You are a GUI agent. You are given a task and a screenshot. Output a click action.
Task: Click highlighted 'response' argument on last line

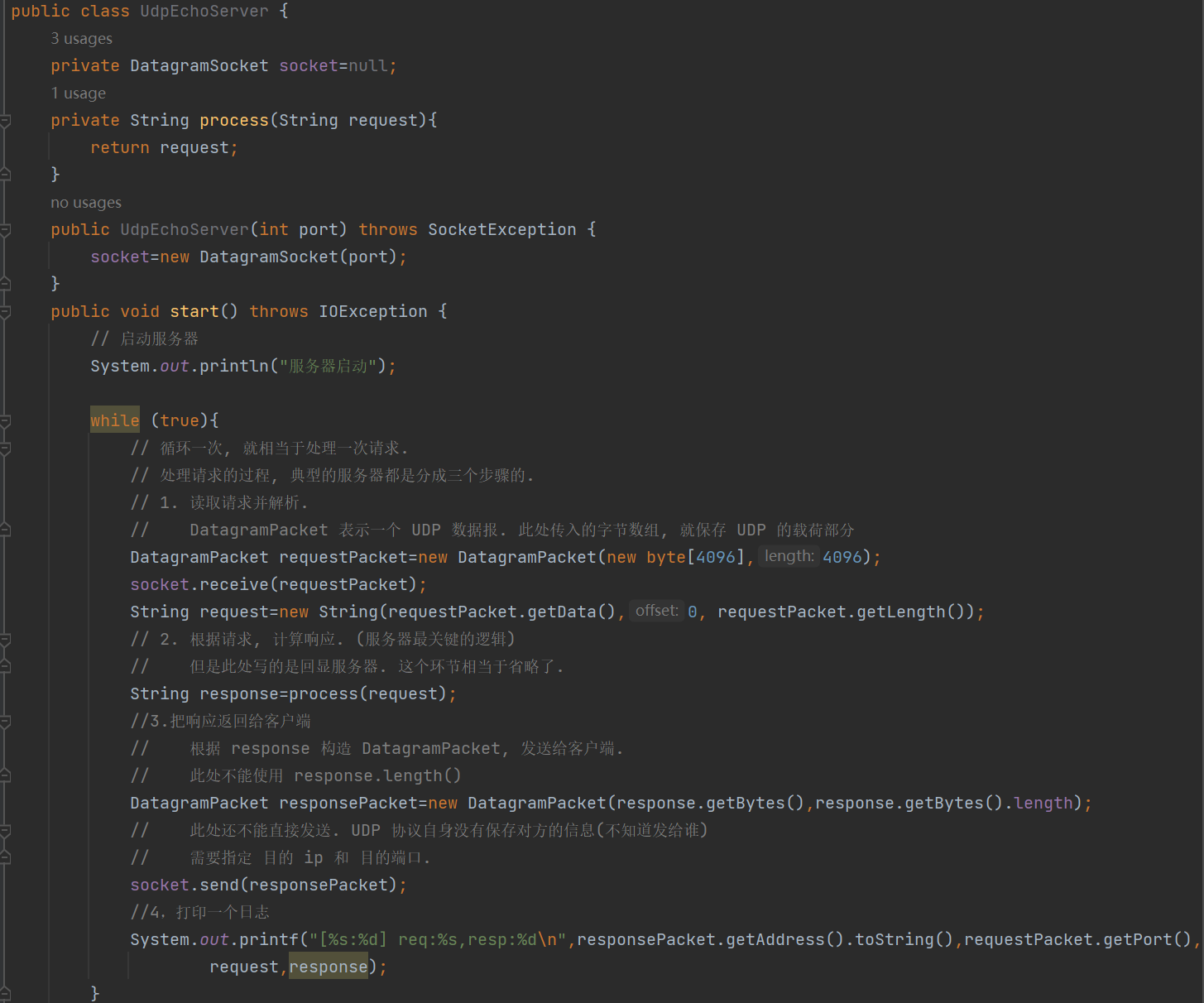click(329, 967)
